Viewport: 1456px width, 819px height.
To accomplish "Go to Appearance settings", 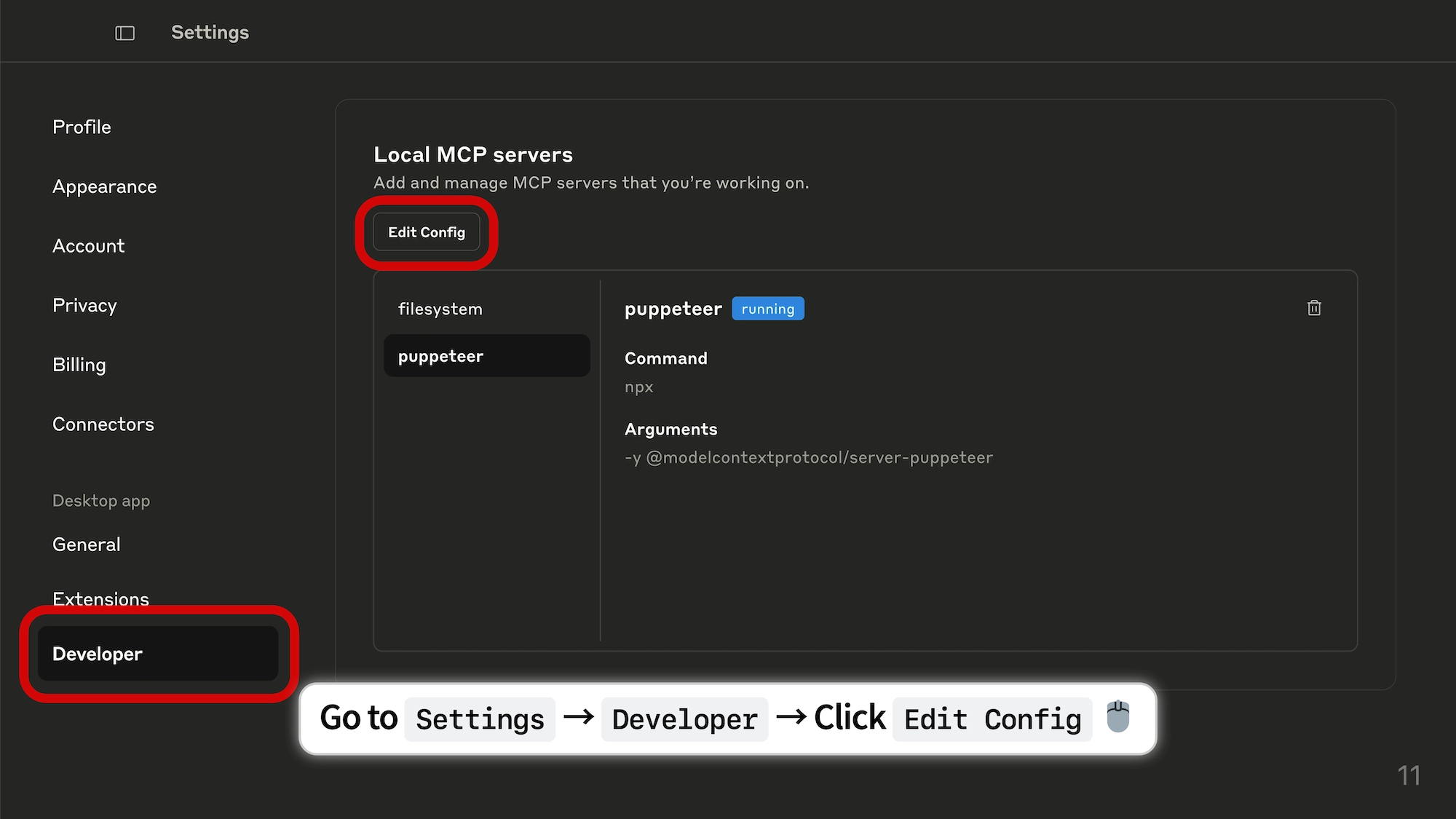I will [104, 186].
